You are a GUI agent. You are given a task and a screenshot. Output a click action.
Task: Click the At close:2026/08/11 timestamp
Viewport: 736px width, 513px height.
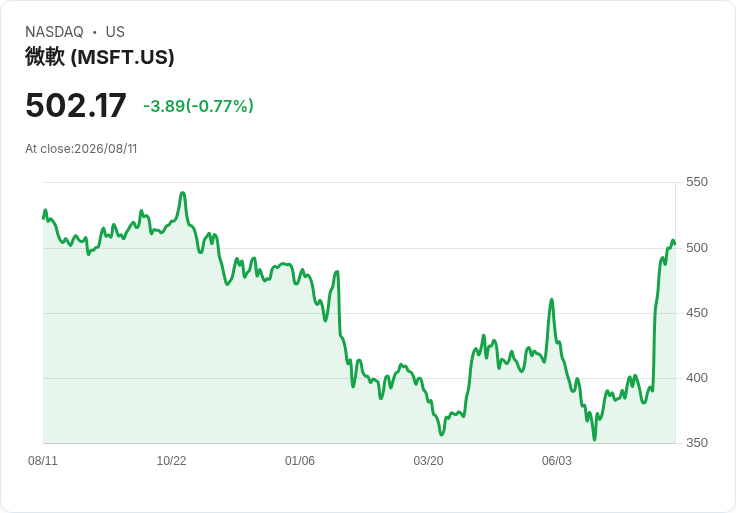click(81, 149)
